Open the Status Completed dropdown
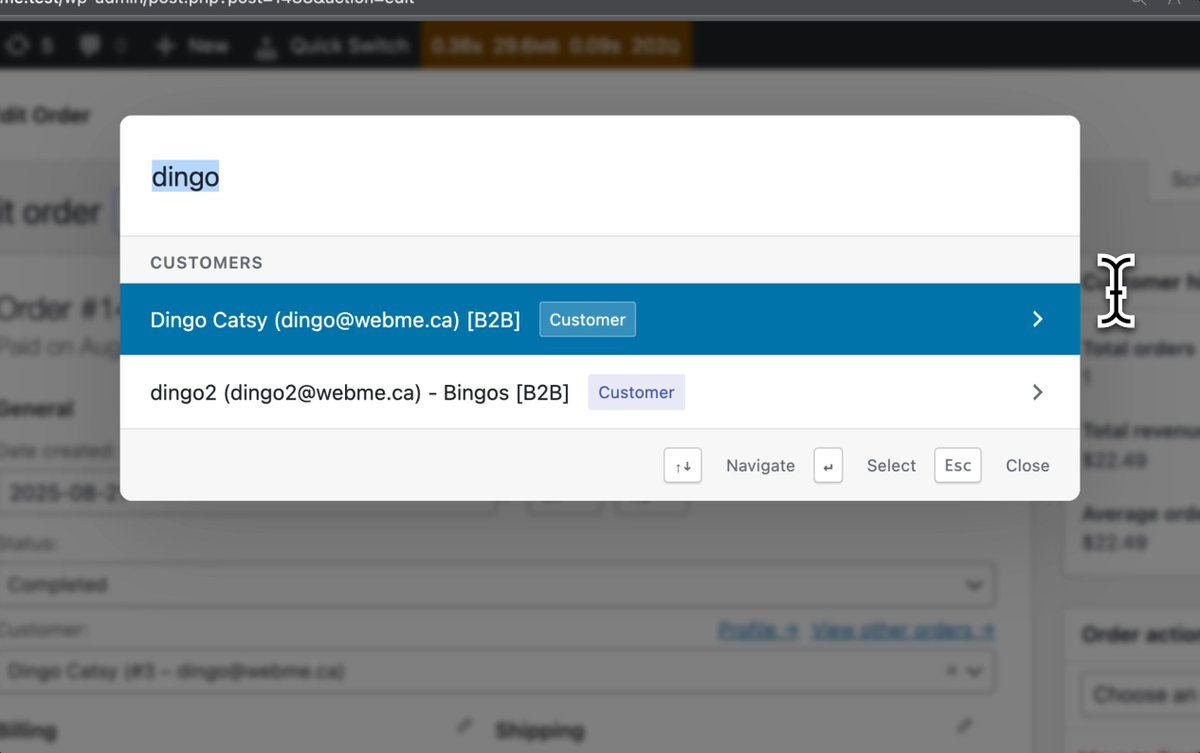 497,585
